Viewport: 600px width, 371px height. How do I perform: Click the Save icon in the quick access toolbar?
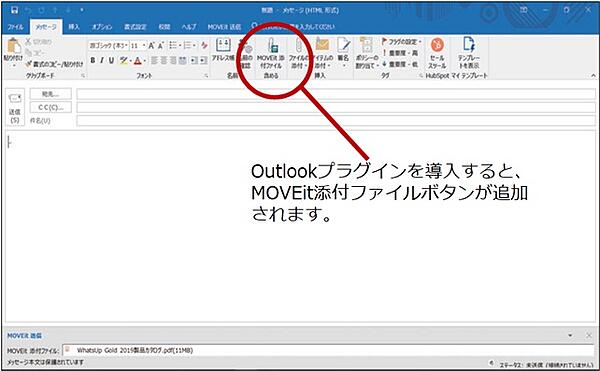[14, 10]
